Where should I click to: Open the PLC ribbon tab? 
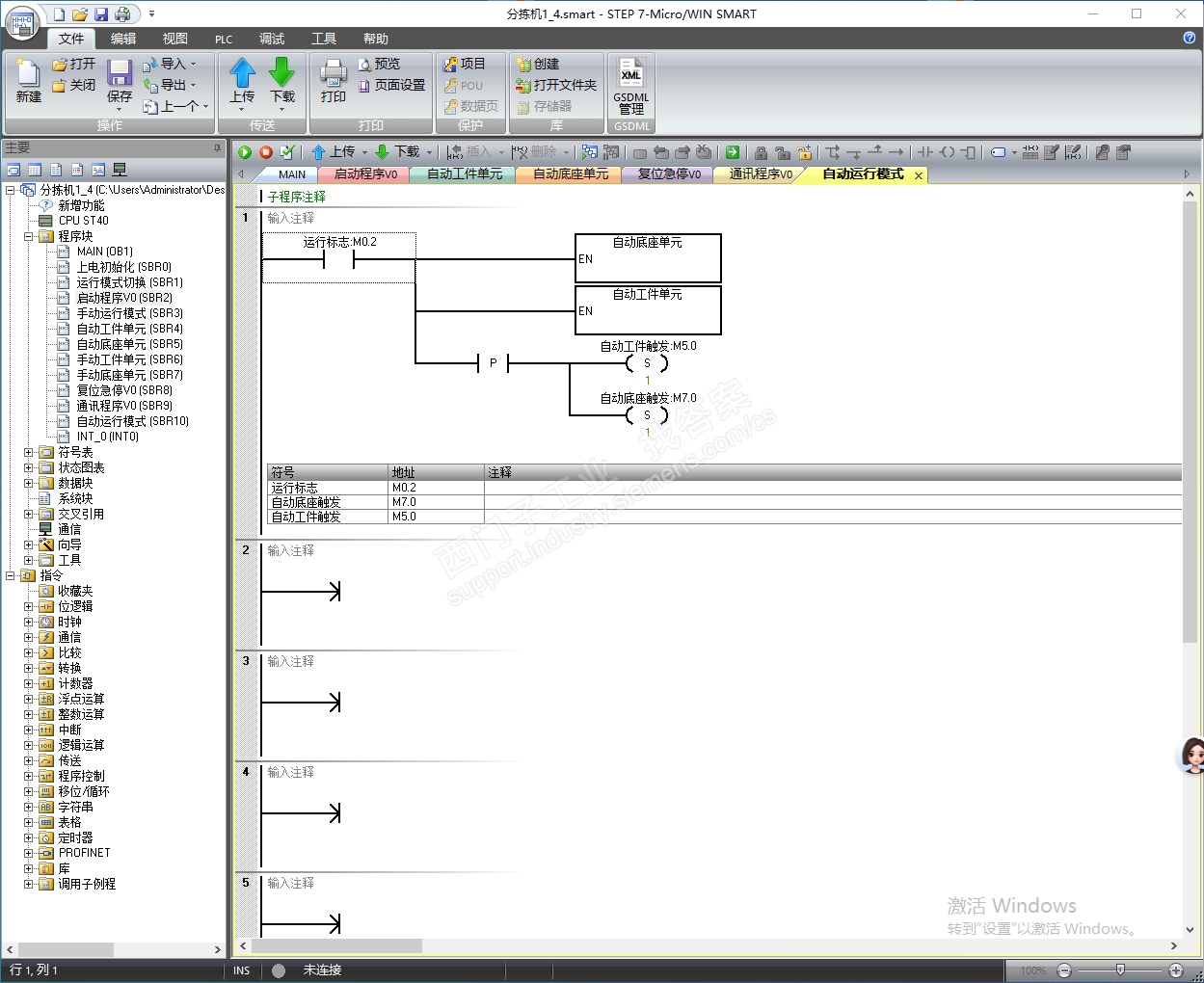pos(224,39)
